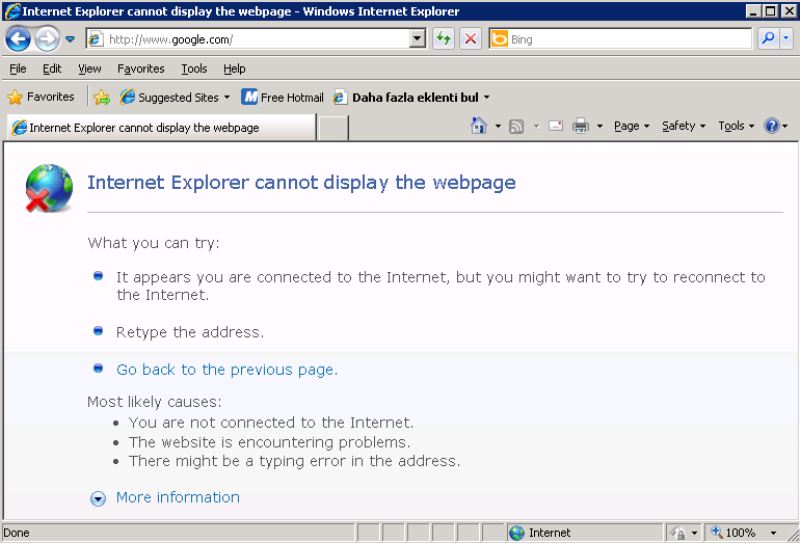Open the Free Hotmail favorite link
800x543 pixels.
tap(283, 97)
